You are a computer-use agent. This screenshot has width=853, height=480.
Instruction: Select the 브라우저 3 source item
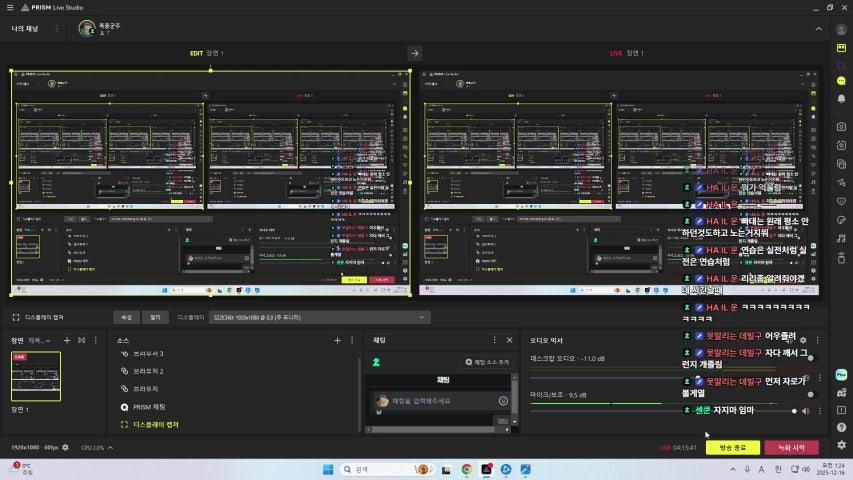(148, 354)
